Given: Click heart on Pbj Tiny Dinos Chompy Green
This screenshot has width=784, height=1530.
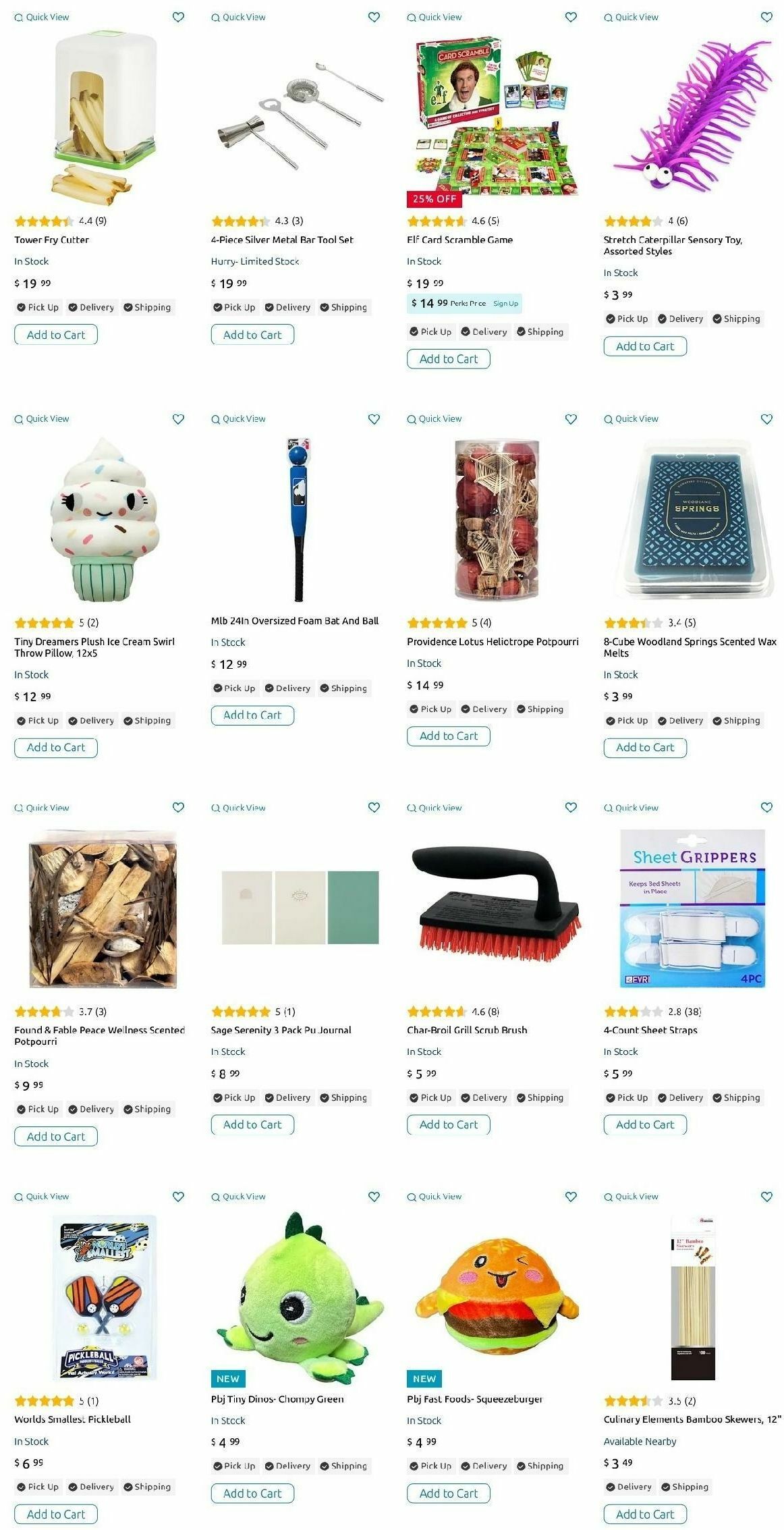Looking at the screenshot, I should tap(374, 1197).
